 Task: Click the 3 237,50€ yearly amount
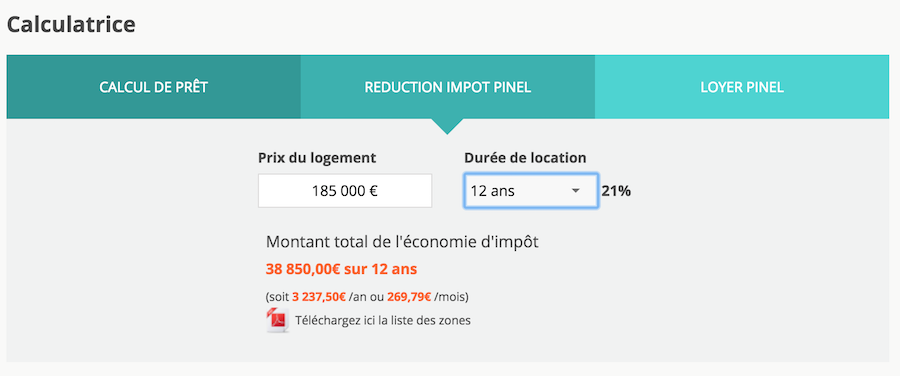click(x=319, y=297)
